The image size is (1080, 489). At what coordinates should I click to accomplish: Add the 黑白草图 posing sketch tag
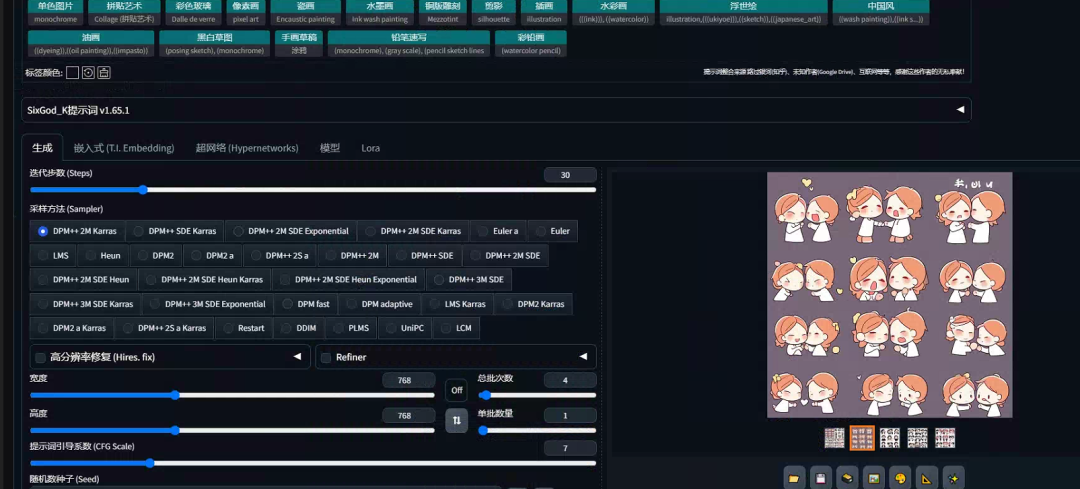[x=214, y=43]
